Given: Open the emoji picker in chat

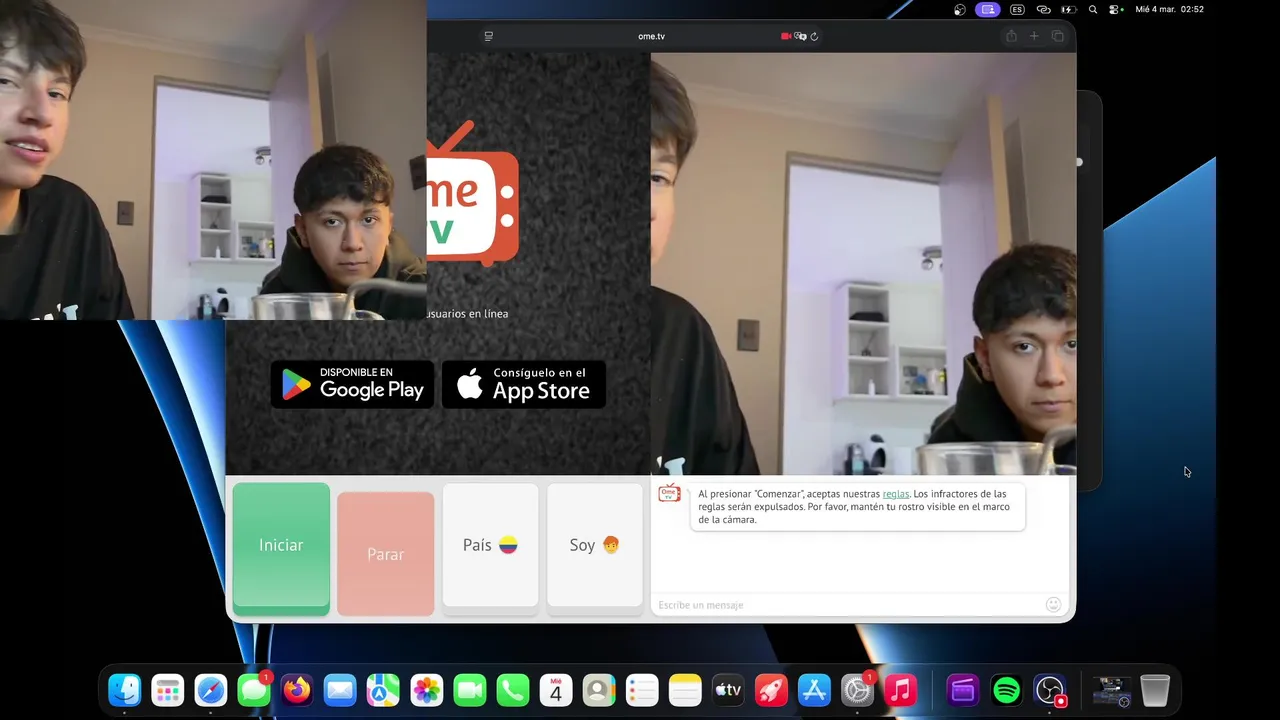Looking at the screenshot, I should coord(1053,604).
